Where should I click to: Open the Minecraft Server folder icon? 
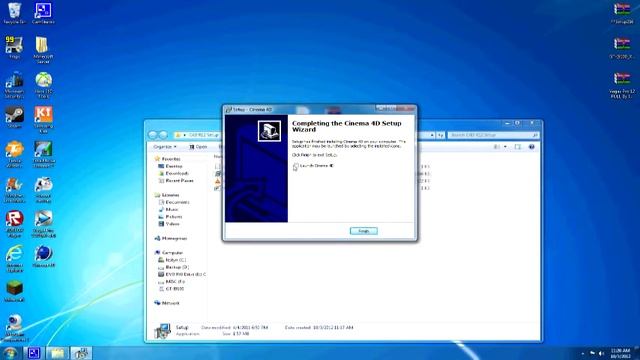pos(43,50)
